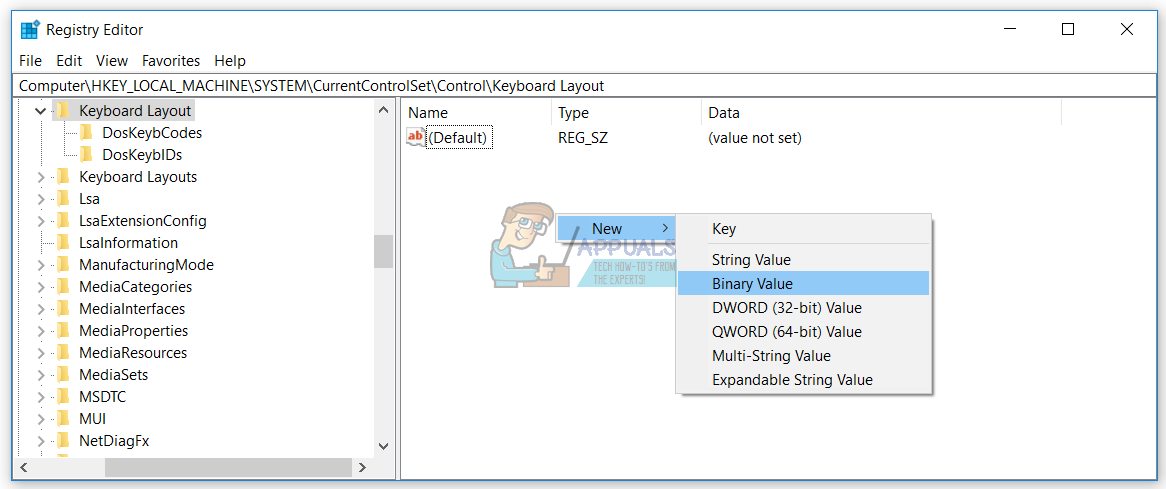The image size is (1166, 489).
Task: Open the Favorites menu
Action: tap(171, 61)
